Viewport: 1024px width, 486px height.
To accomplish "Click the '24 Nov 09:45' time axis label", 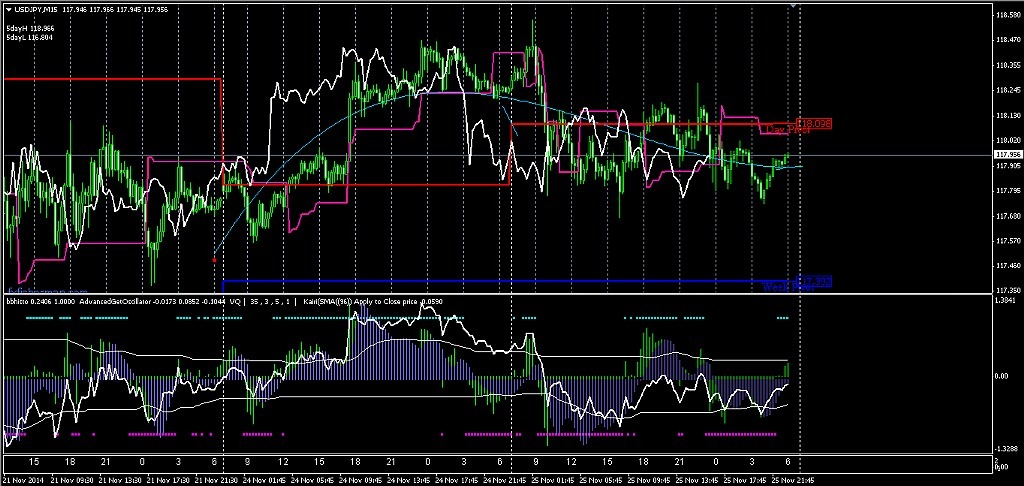I will pos(359,480).
